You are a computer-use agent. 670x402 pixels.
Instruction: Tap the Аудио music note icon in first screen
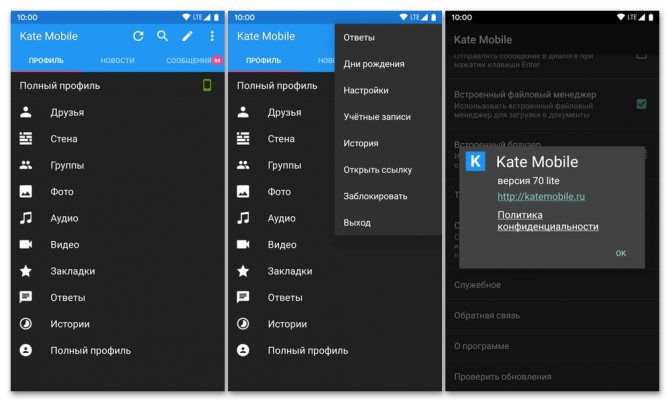click(x=26, y=218)
